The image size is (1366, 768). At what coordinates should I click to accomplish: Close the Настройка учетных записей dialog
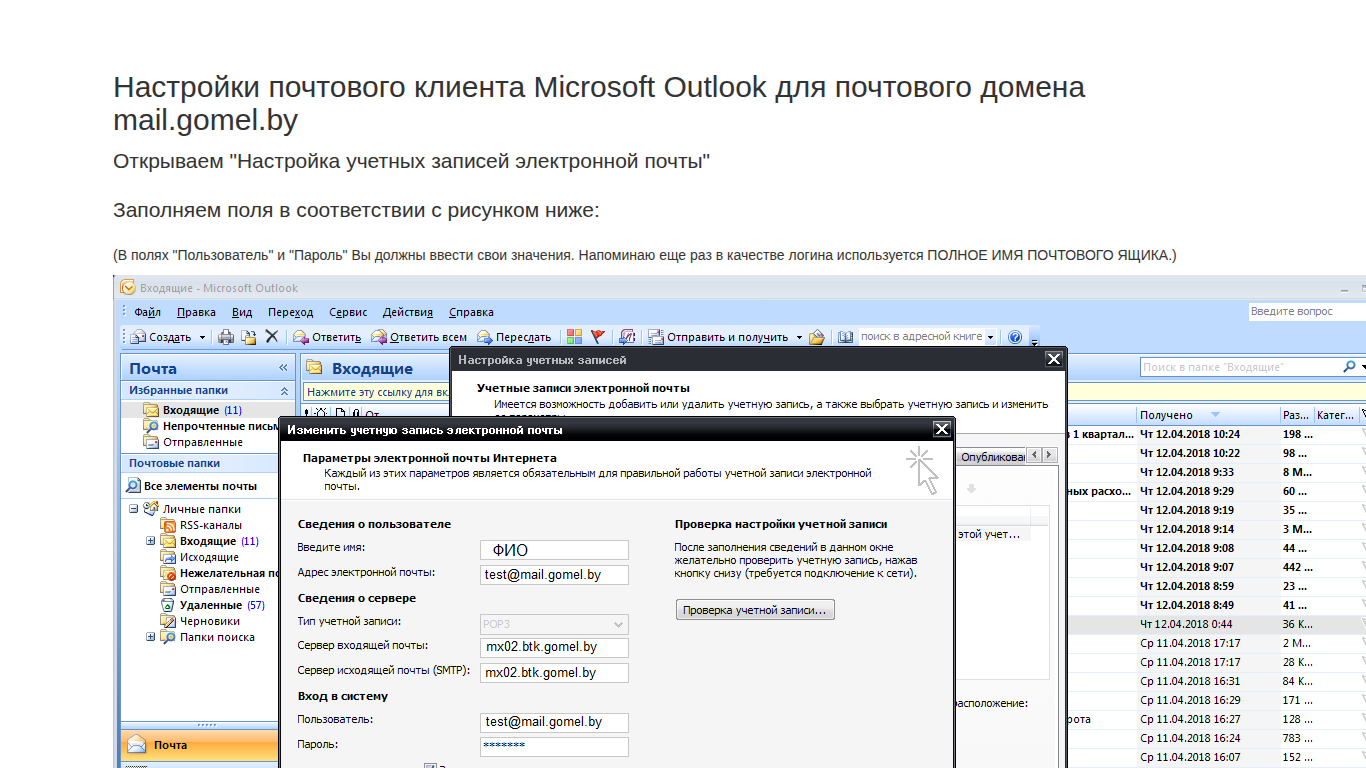tap(1053, 359)
